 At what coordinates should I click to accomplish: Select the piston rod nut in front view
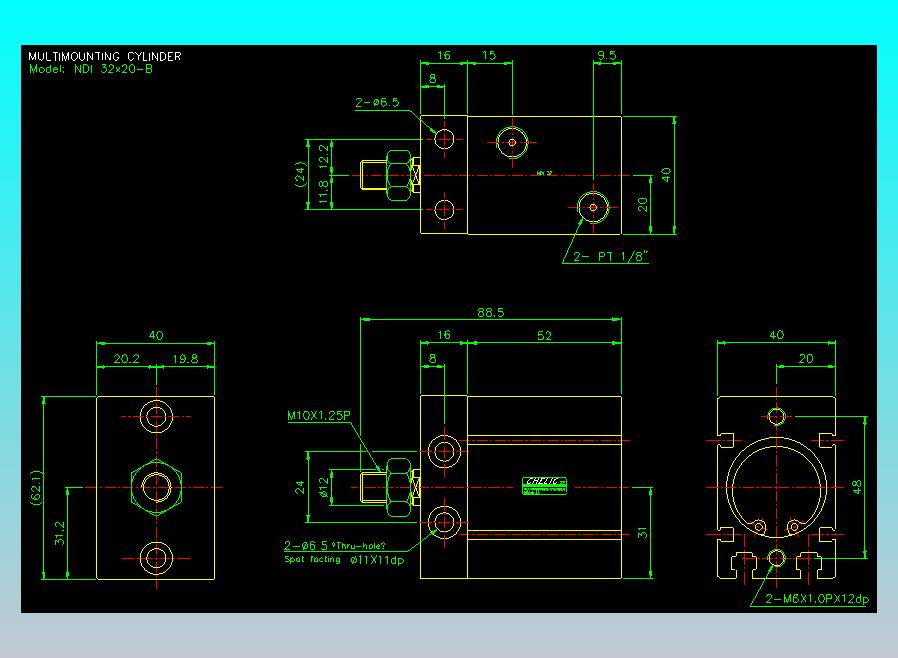point(399,487)
